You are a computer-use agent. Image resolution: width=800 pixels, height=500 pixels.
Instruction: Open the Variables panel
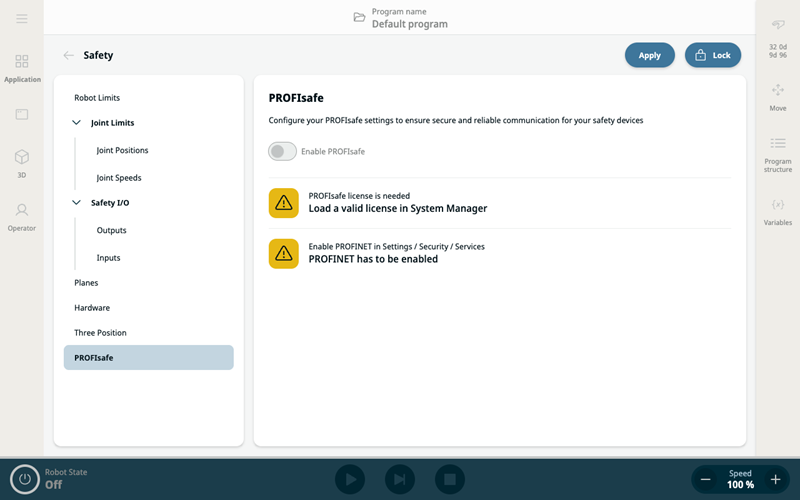coord(777,211)
